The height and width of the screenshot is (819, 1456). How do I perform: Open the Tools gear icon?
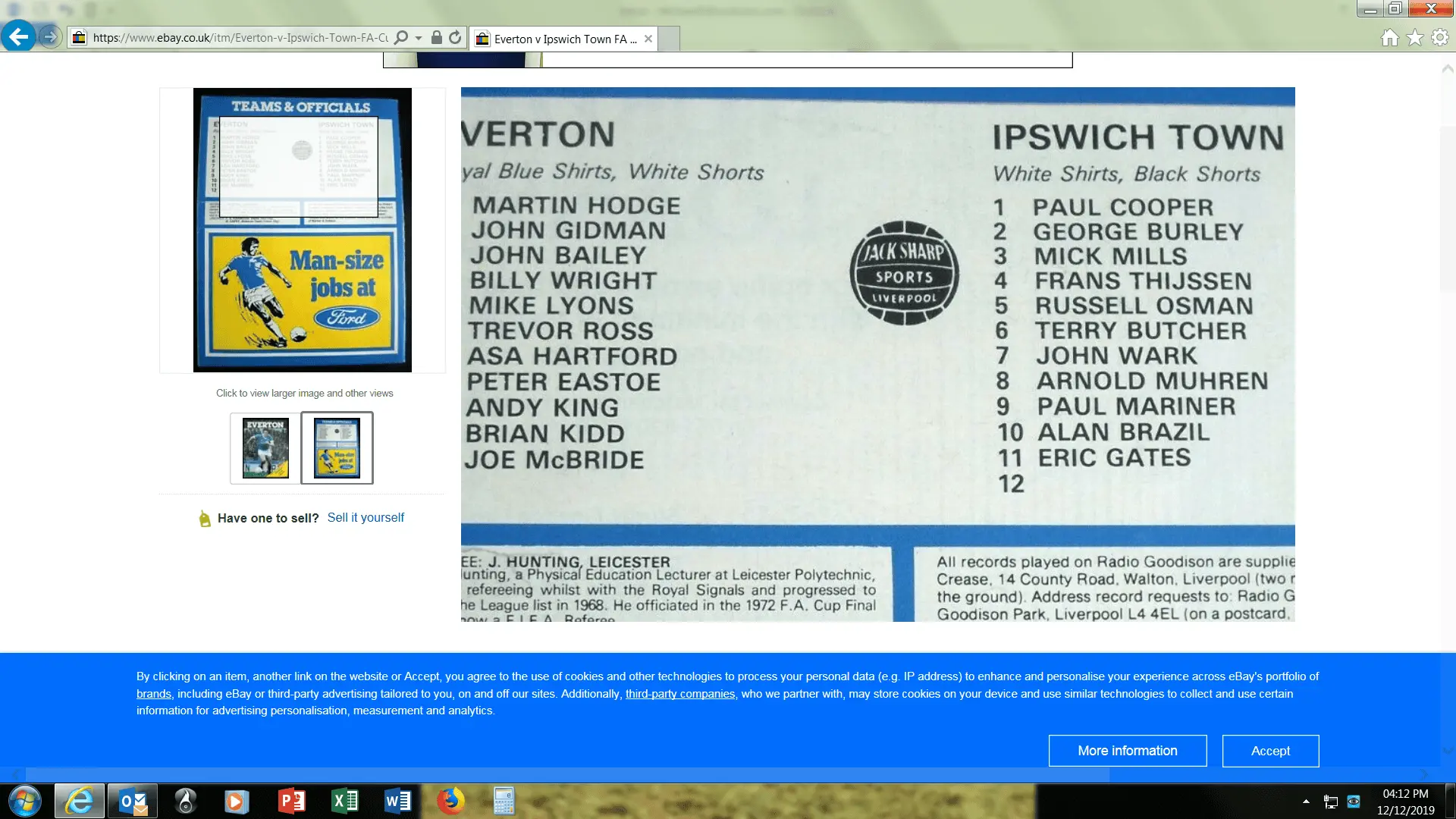pyautogui.click(x=1439, y=38)
